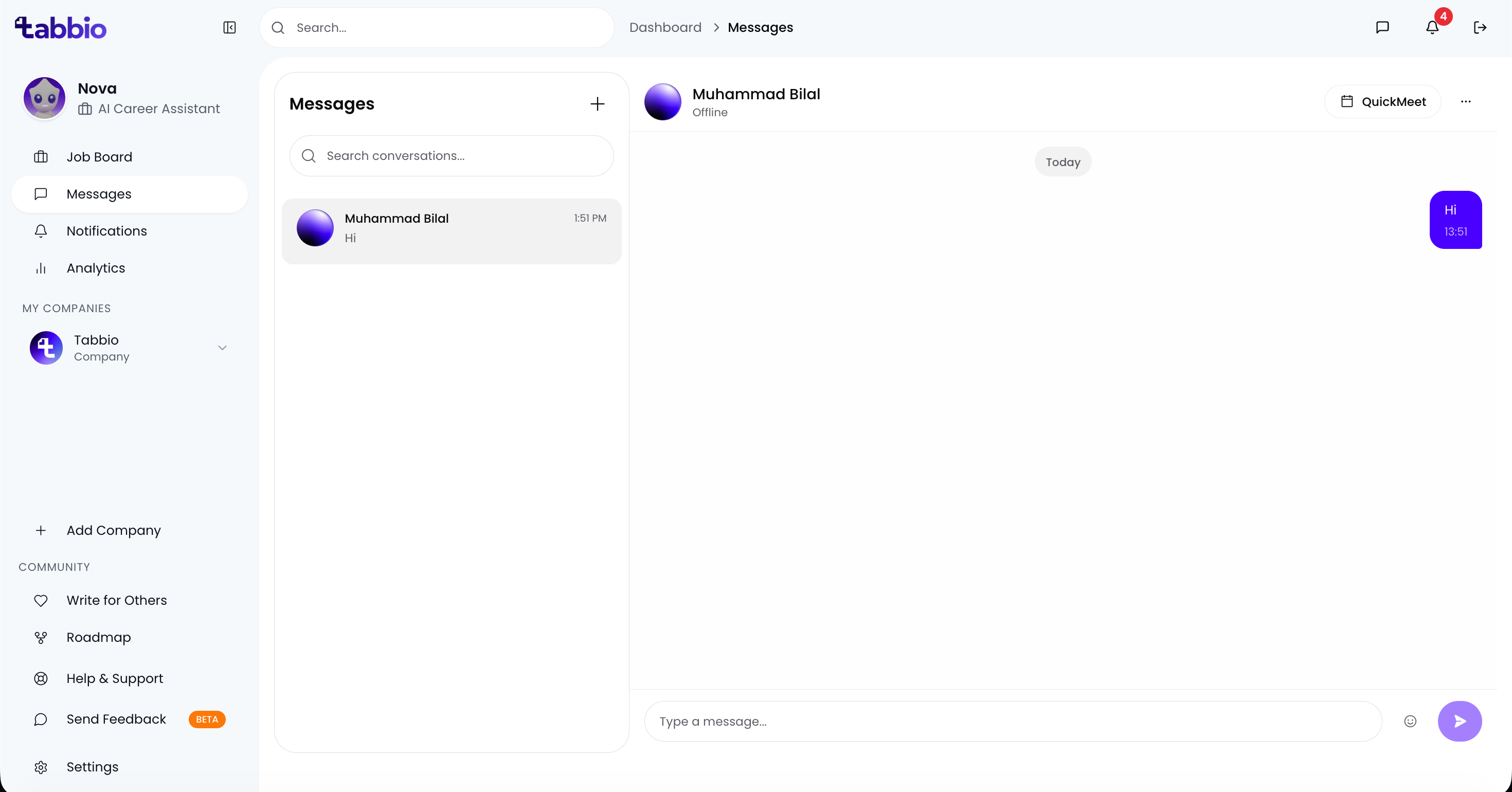This screenshot has width=1512, height=792.
Task: Click Add Company
Action: click(x=113, y=530)
